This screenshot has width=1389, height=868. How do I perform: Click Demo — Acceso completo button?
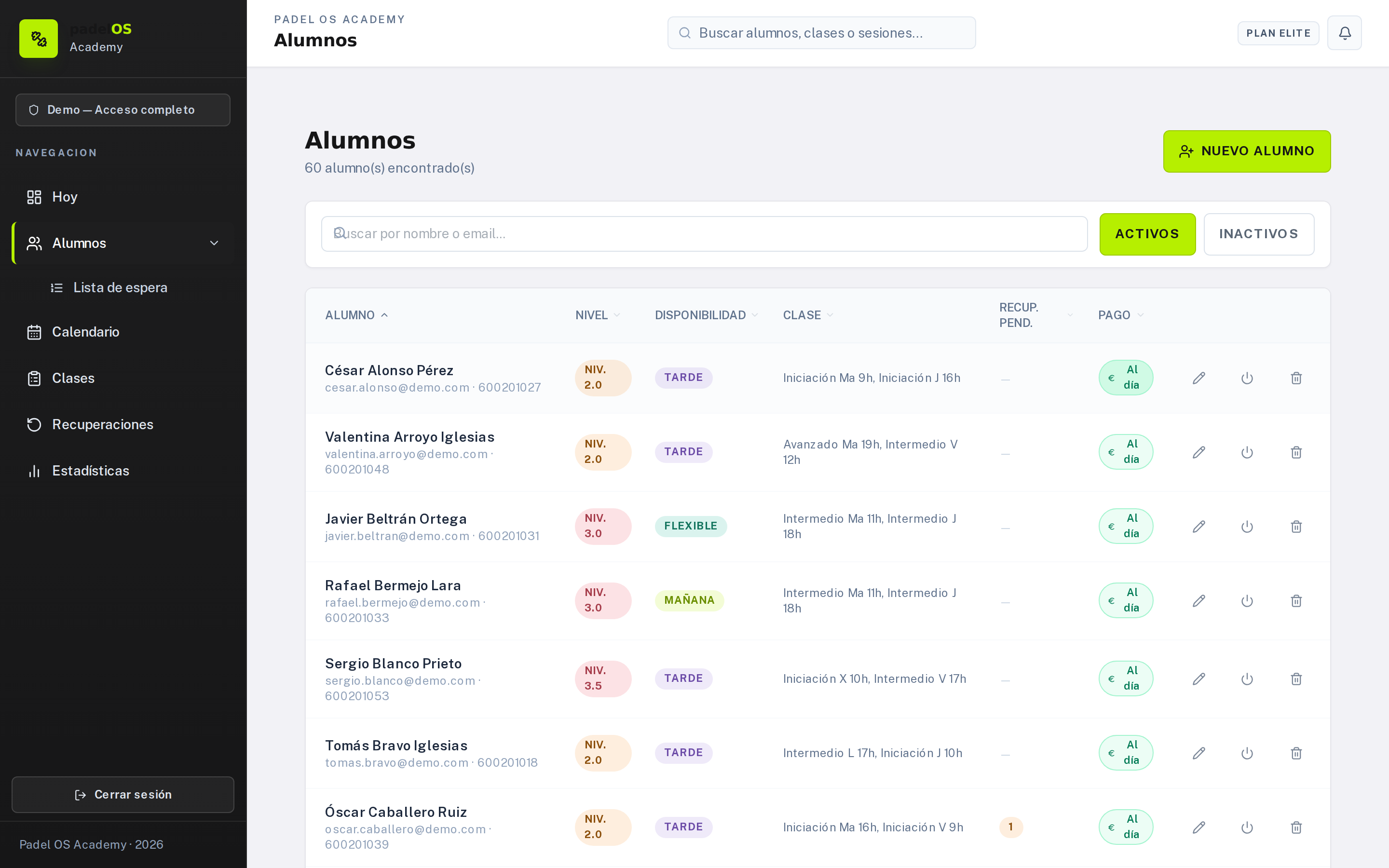tap(123, 109)
